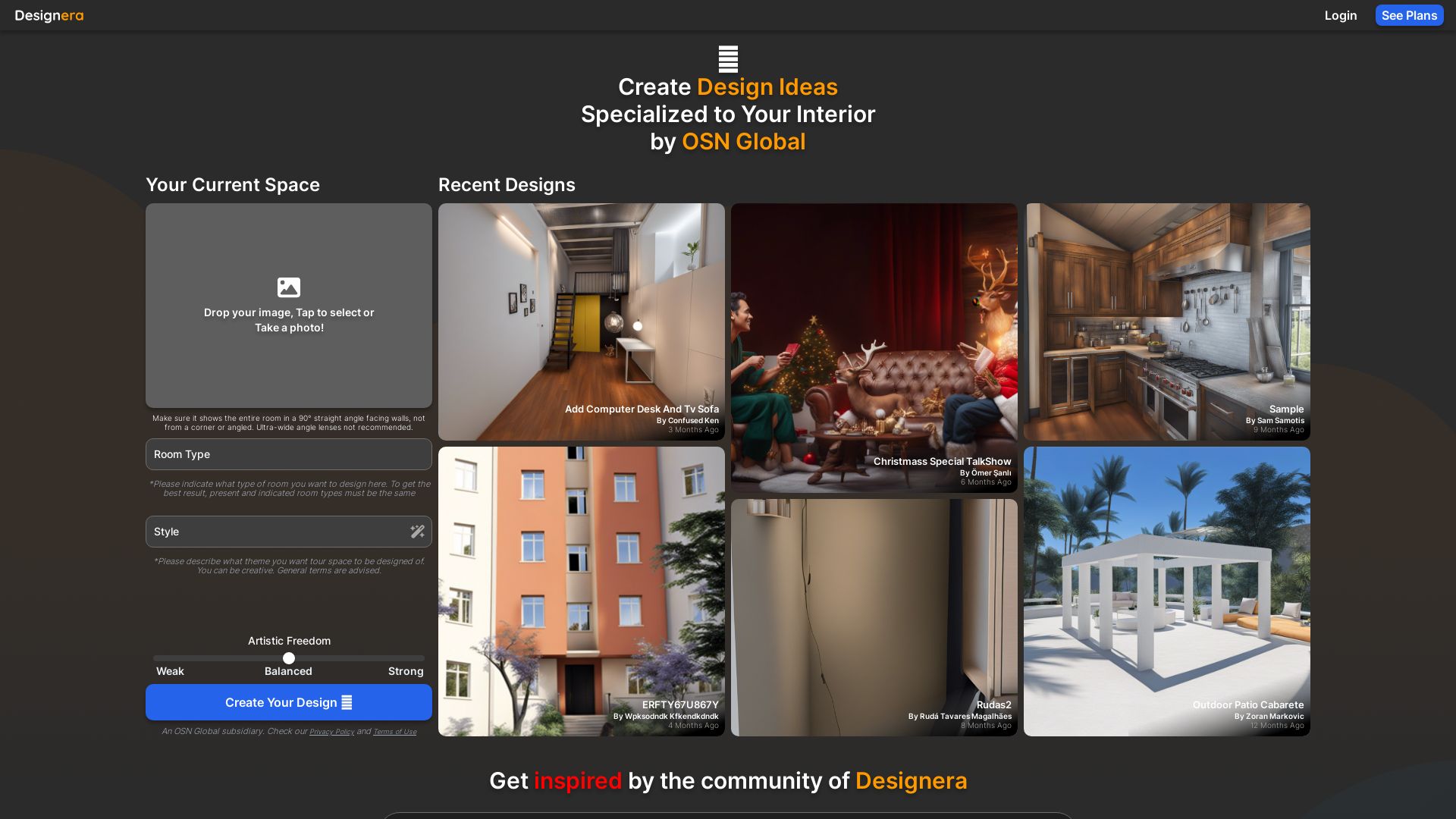The image size is (1456, 819).
Task: Set Artistic Freedom to Strong label
Action: [406, 671]
